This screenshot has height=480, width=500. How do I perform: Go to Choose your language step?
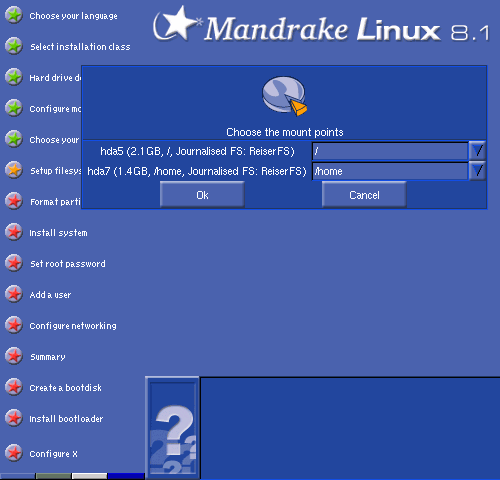point(73,16)
